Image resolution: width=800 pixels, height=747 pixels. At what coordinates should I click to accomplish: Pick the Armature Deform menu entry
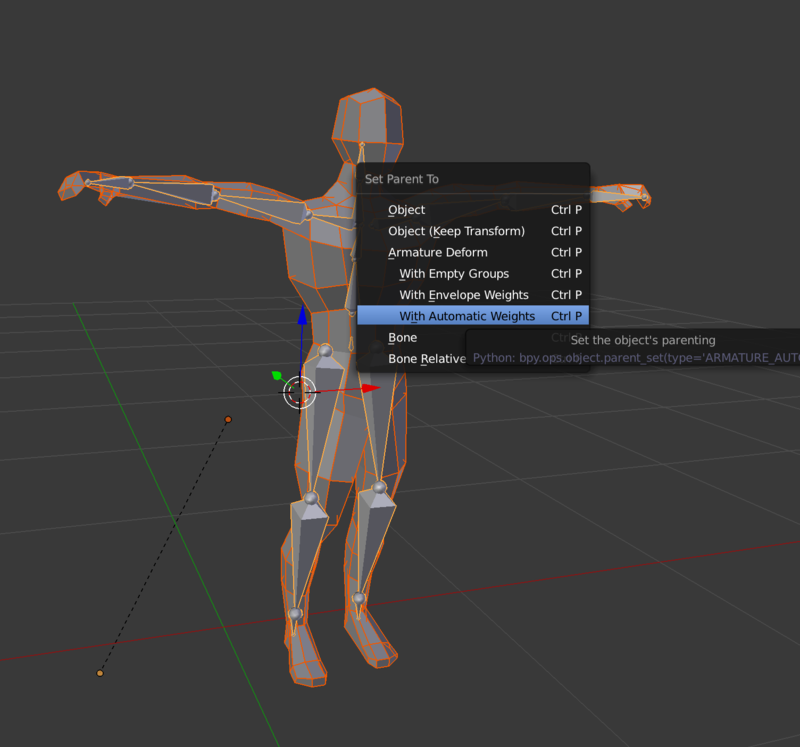click(472, 253)
